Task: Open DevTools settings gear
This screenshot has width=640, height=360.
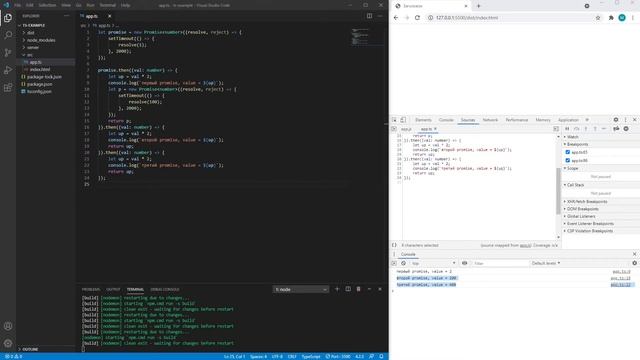Action: pos(616,120)
